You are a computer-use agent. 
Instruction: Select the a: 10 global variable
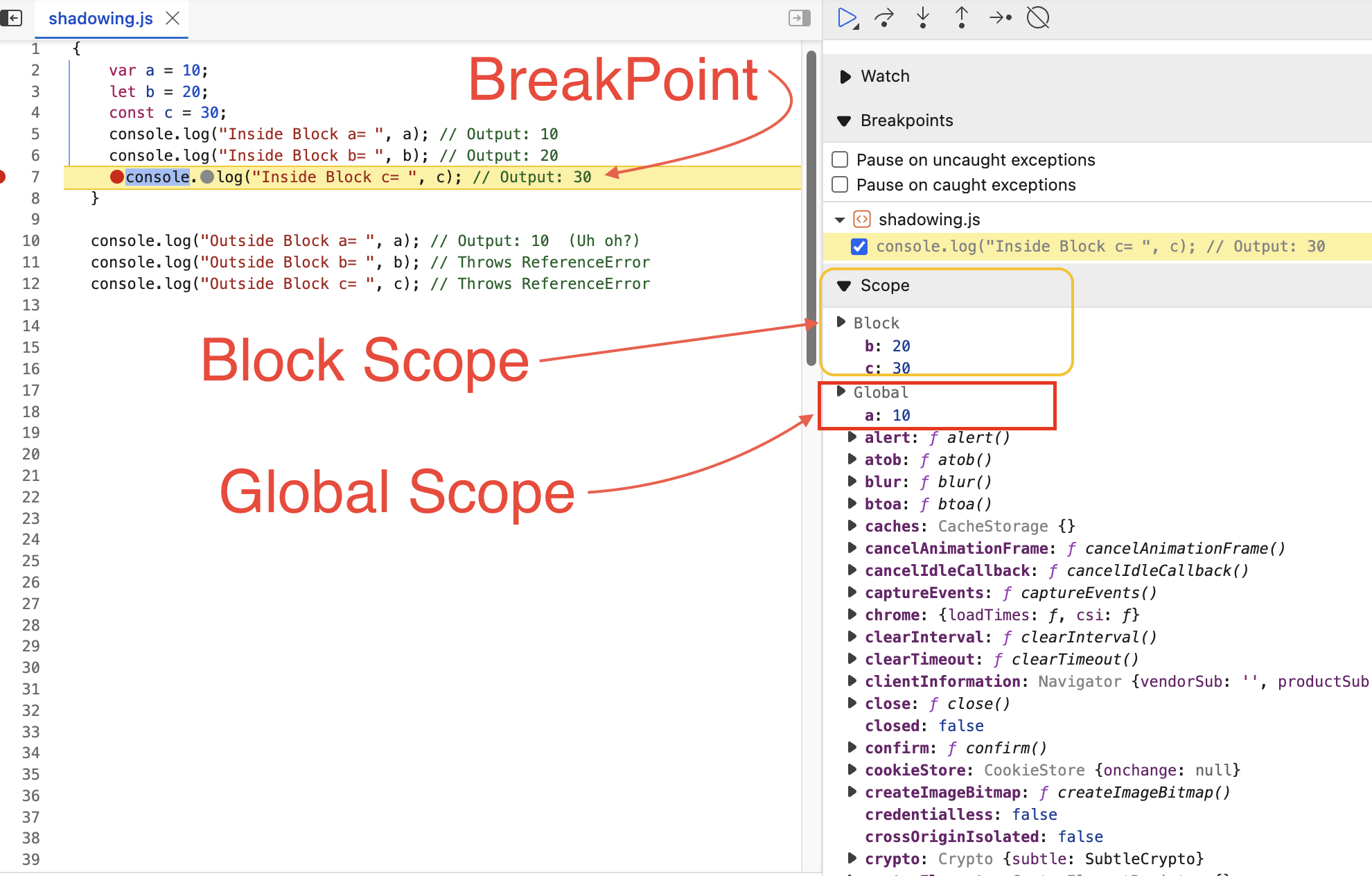tap(888, 415)
